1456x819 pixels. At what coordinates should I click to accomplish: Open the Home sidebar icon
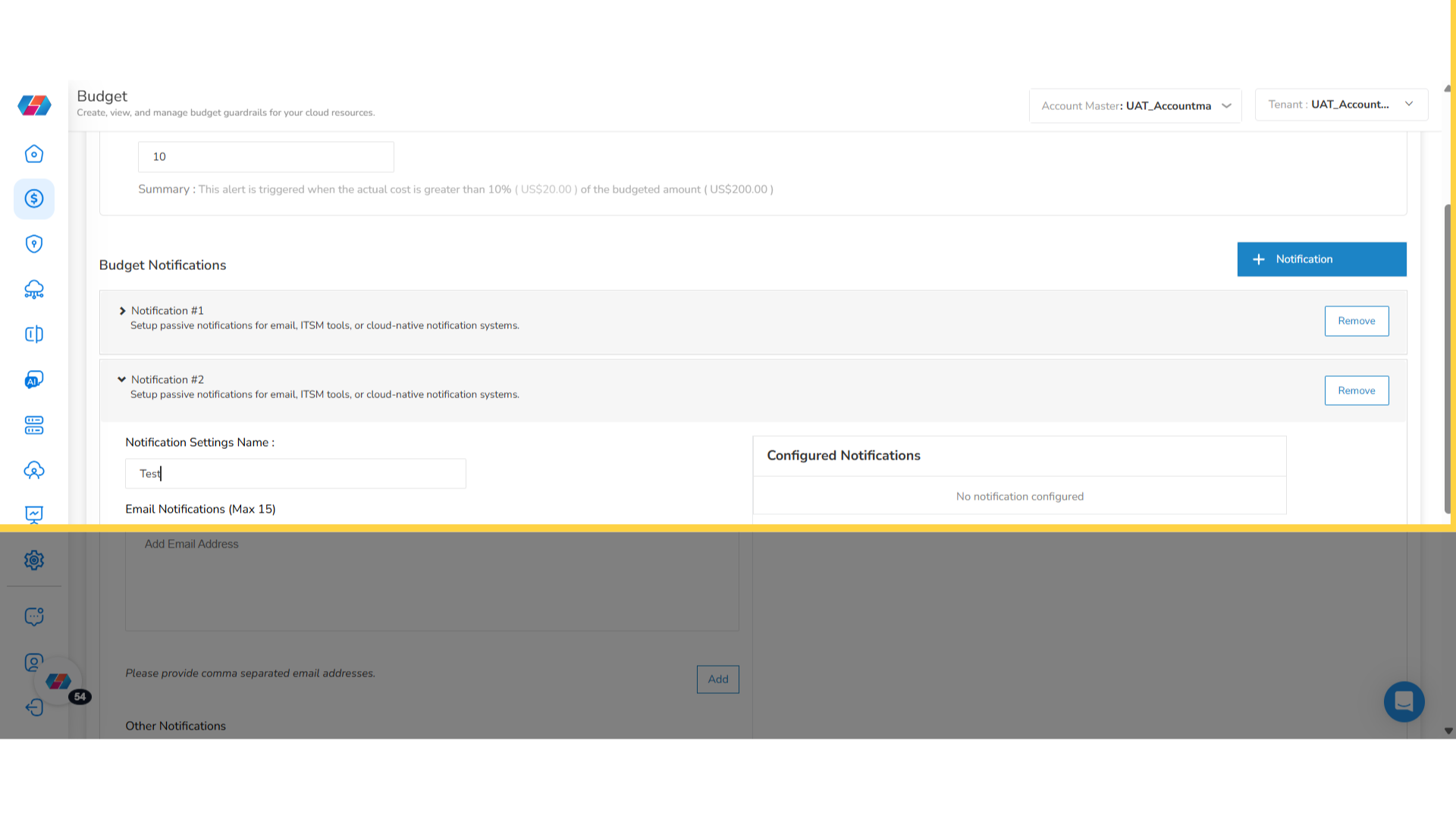[34, 154]
